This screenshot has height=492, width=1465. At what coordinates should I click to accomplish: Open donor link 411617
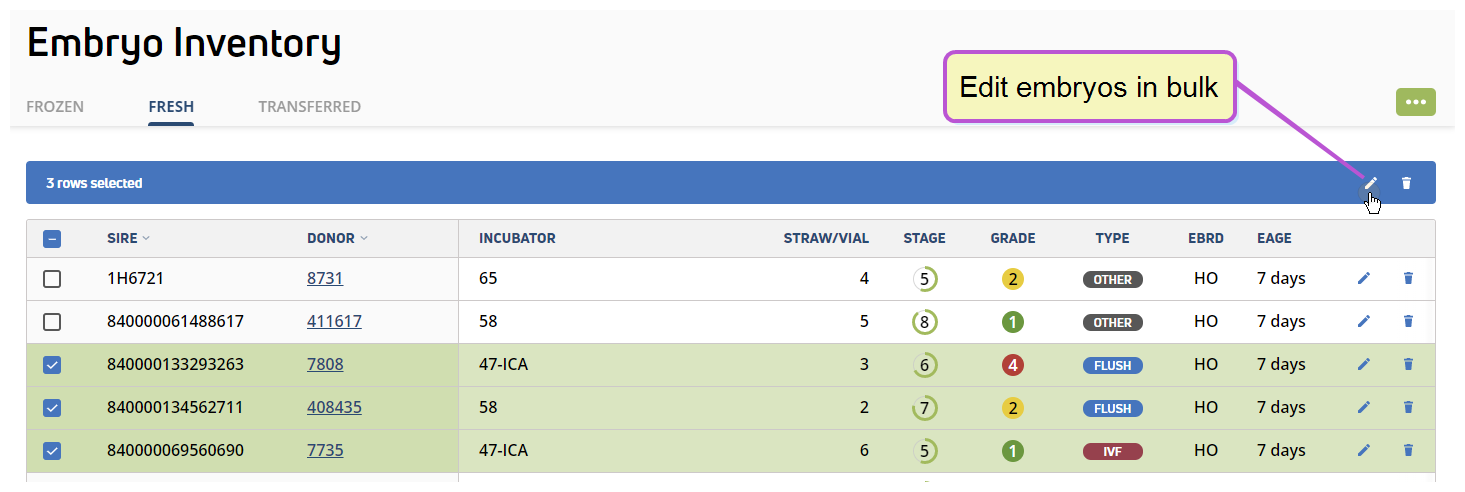click(x=334, y=322)
